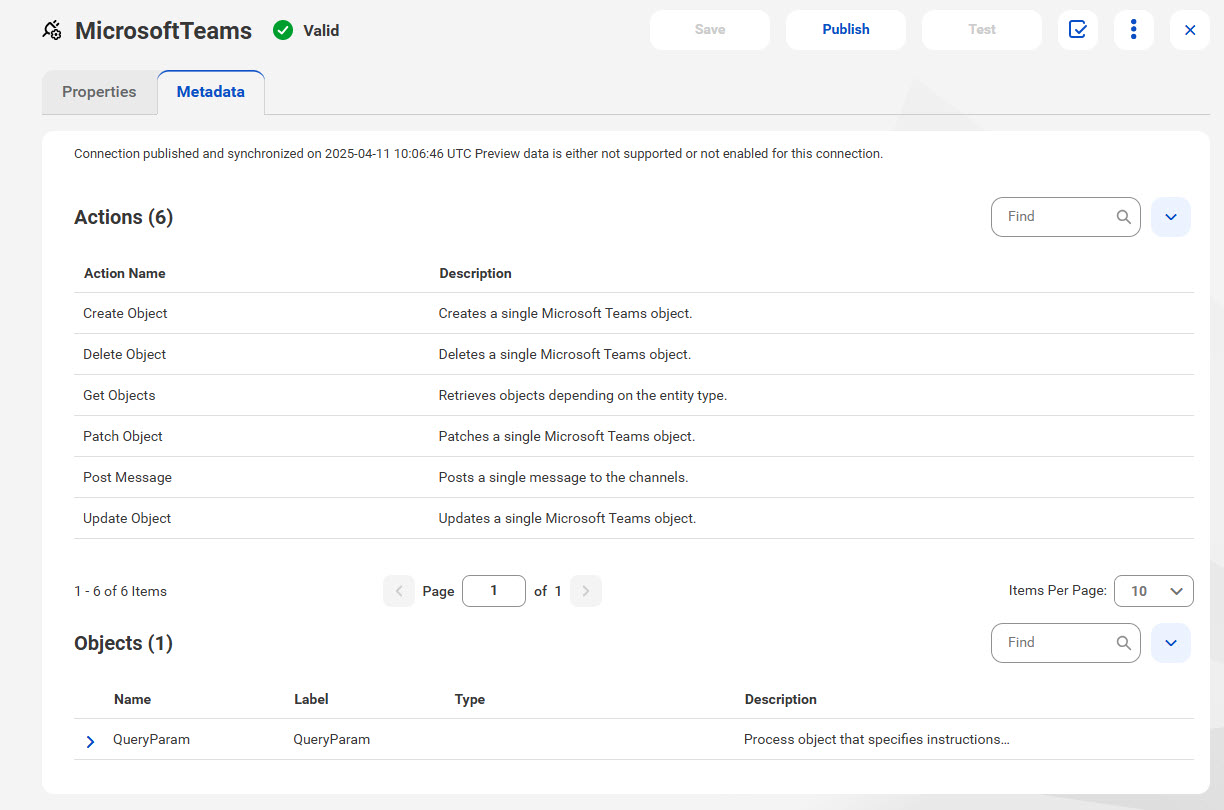Viewport: 1224px width, 810px height.
Task: Go to previous page arrow in pagination
Action: coord(398,591)
